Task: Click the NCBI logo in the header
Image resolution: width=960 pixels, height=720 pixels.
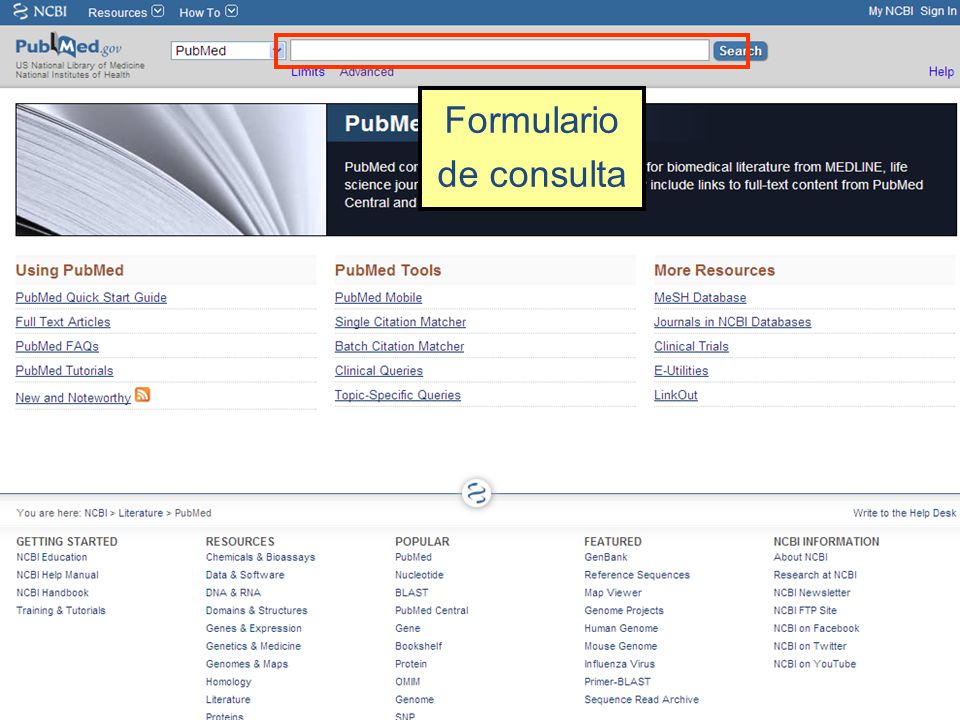Action: (40, 11)
